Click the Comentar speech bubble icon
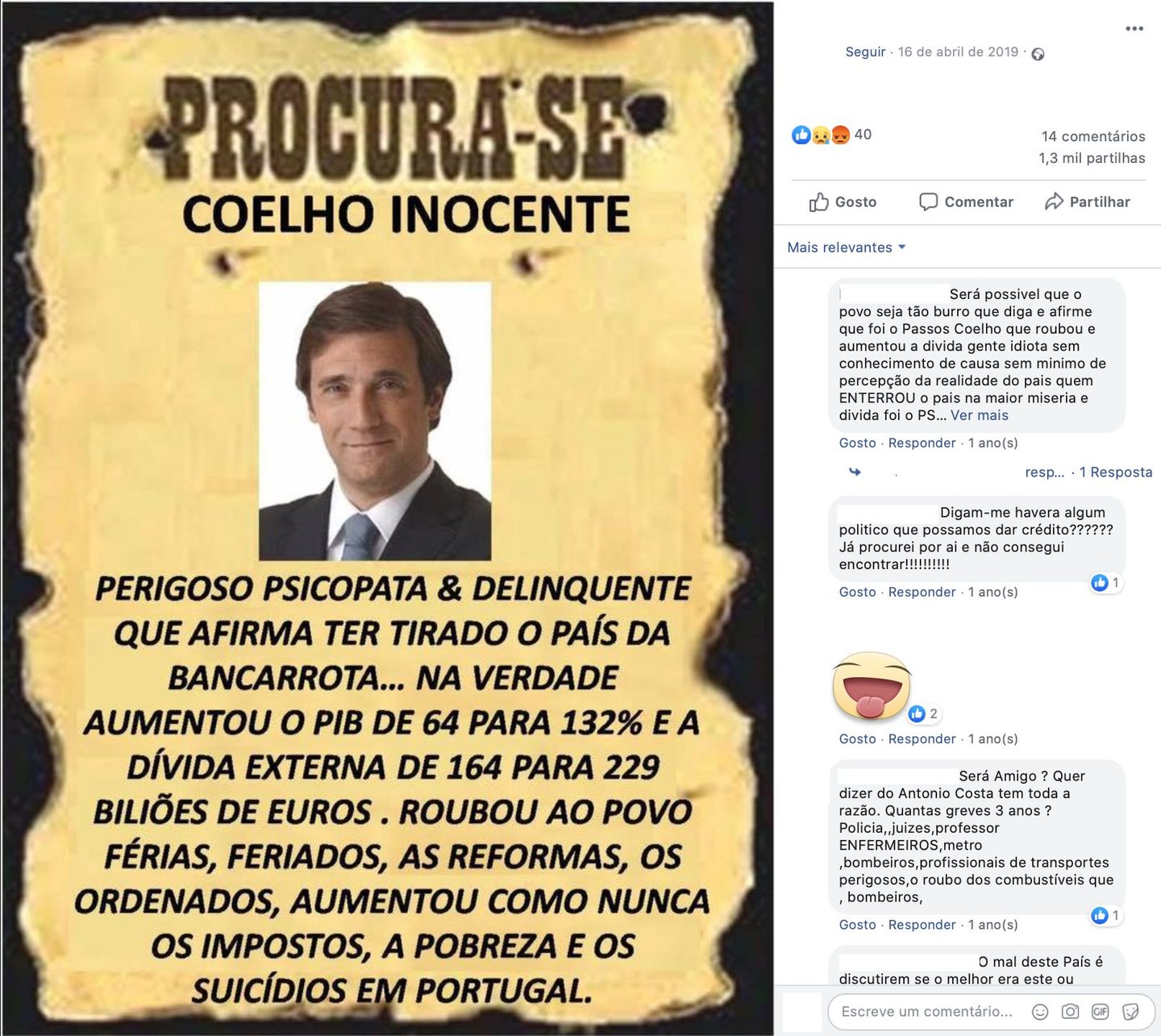1161x1036 pixels. (x=928, y=202)
